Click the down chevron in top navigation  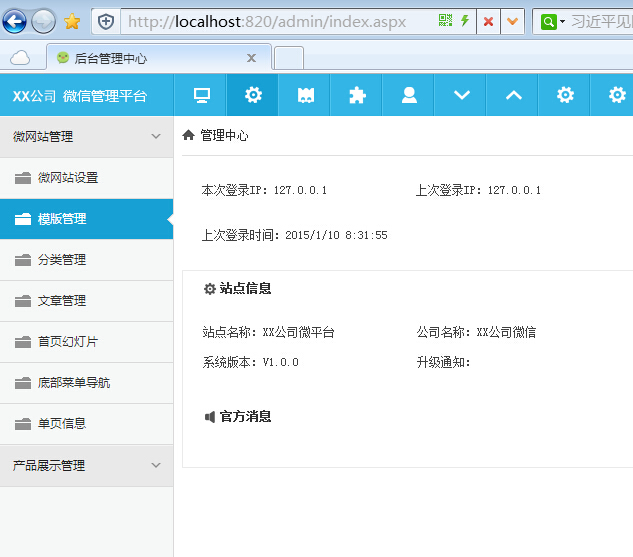pos(461,95)
